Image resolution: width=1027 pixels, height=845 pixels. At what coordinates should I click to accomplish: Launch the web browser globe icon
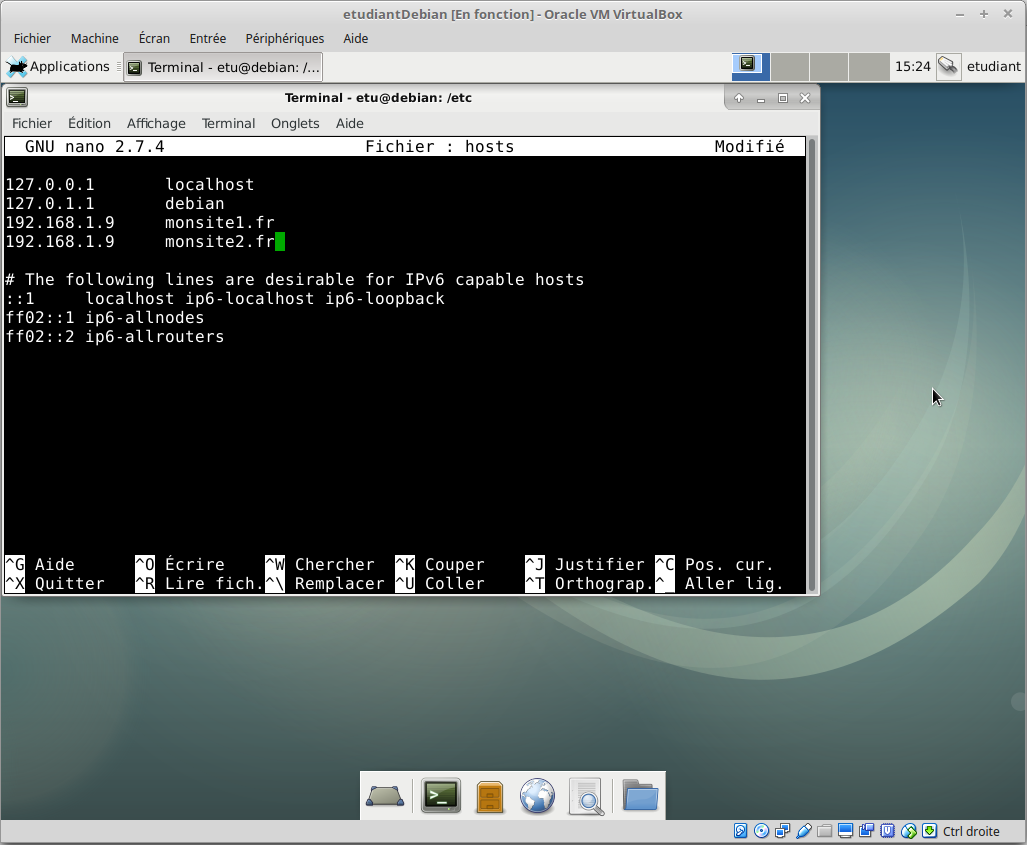click(x=537, y=796)
